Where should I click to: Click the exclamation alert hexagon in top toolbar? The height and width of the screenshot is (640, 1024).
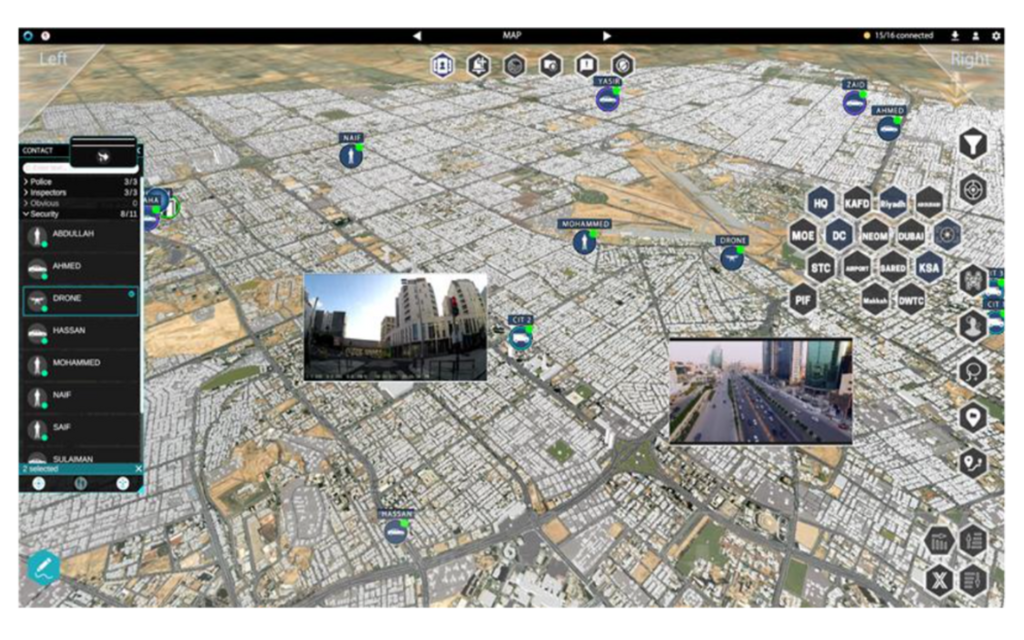click(586, 62)
